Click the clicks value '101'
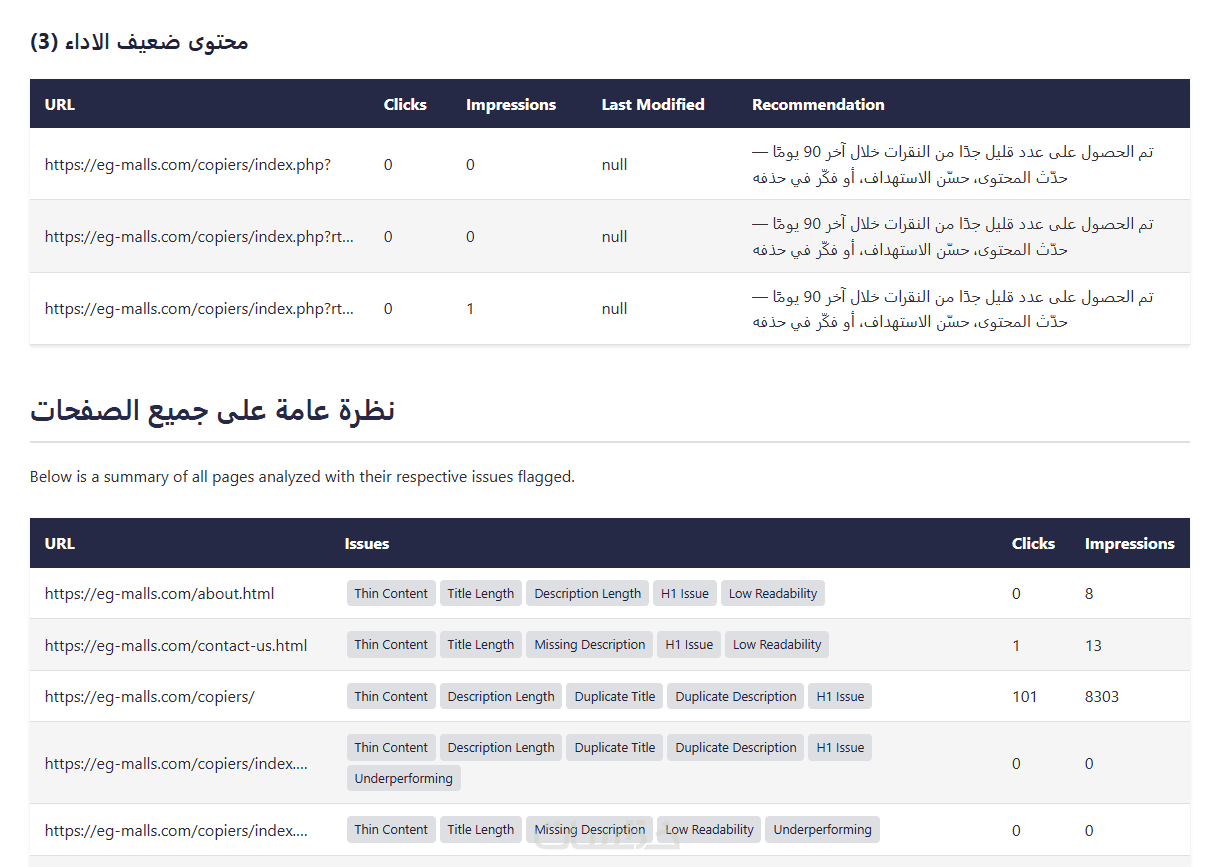 [x=1025, y=697]
